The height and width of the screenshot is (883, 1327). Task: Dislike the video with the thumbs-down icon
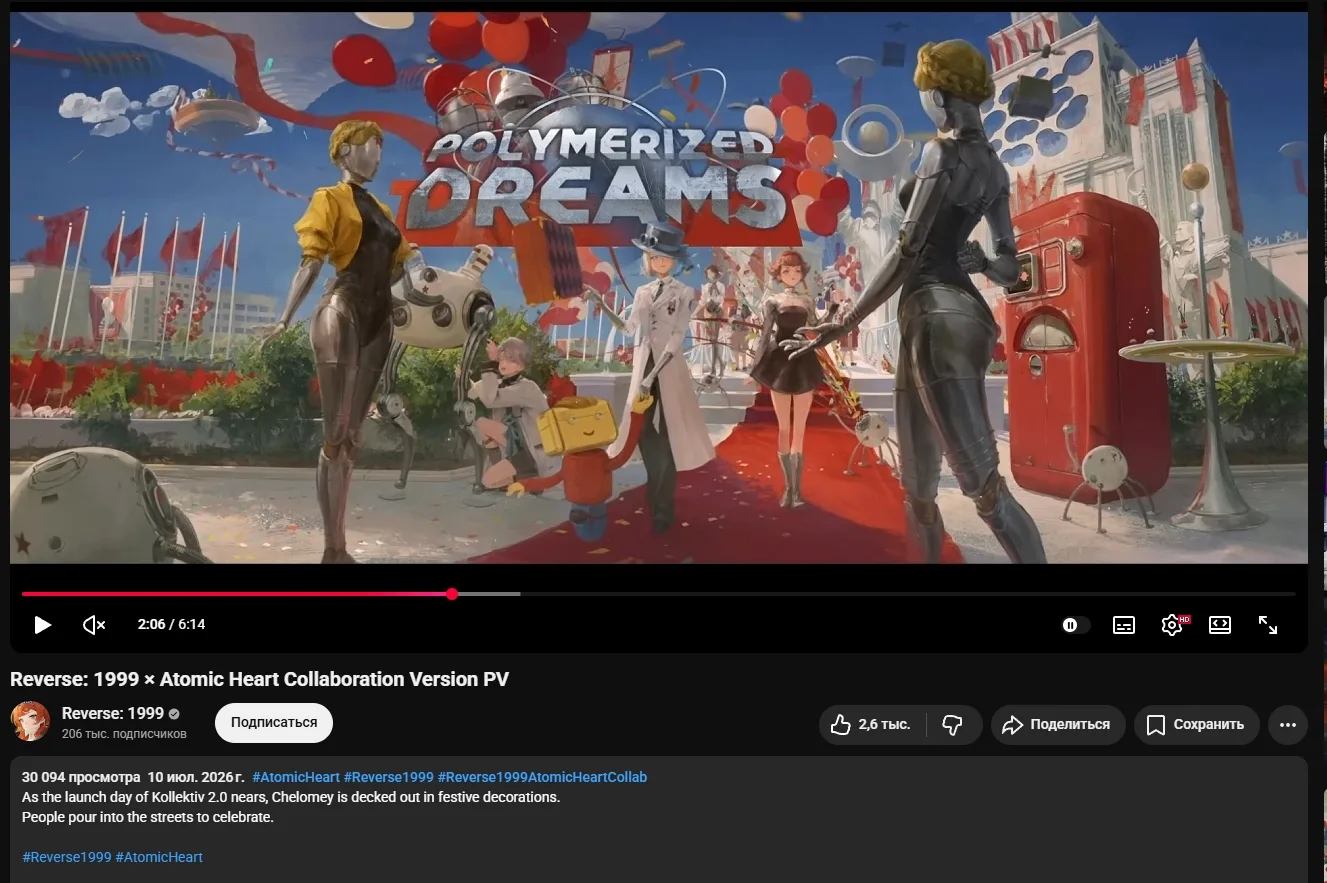(x=953, y=725)
